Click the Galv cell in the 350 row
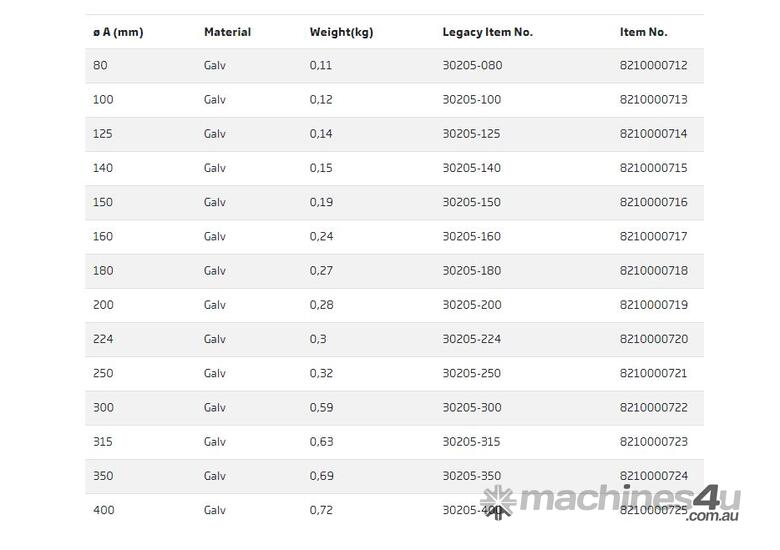Viewport: 780px width, 550px height. pyautogui.click(x=215, y=476)
